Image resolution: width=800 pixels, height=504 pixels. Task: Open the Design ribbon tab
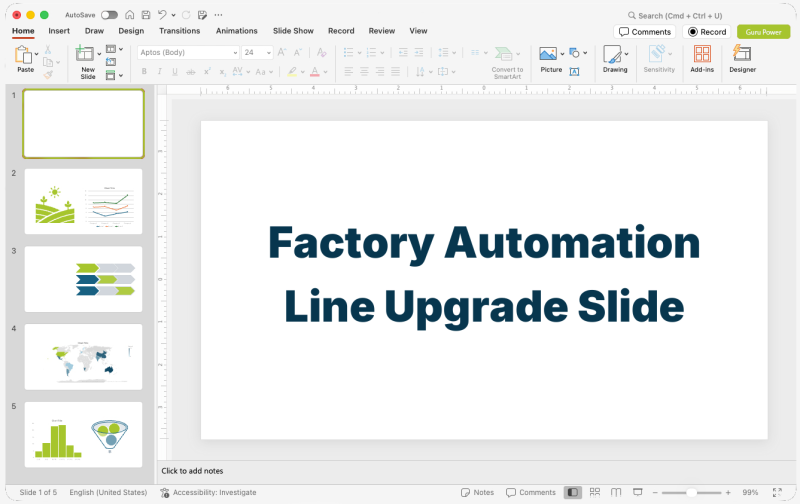(131, 31)
